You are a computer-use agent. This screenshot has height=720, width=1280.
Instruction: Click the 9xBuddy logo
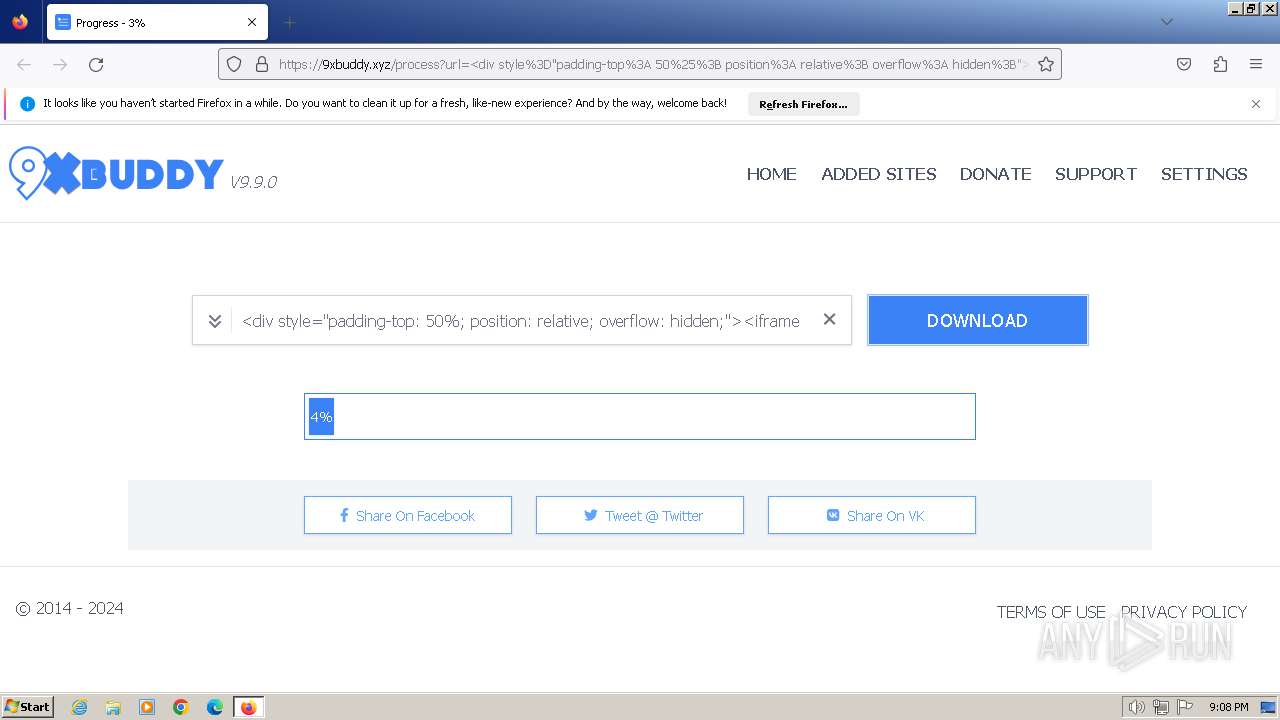tap(116, 174)
